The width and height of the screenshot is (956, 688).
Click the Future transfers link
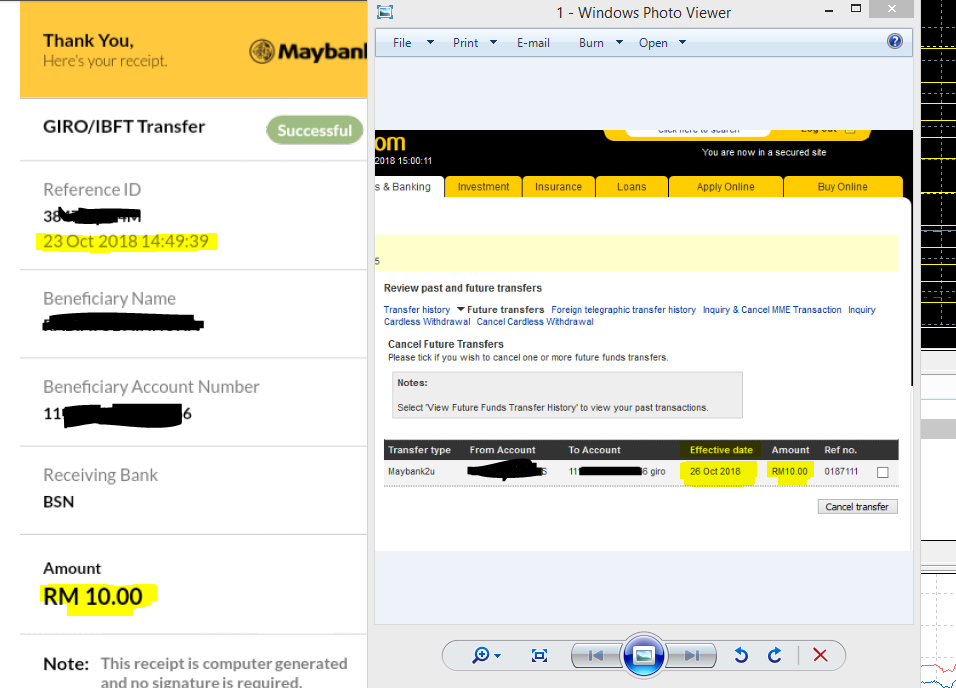[505, 310]
